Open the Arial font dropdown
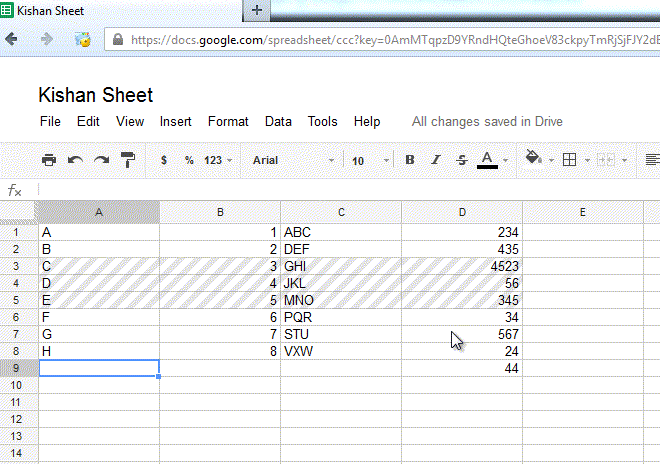 click(293, 160)
